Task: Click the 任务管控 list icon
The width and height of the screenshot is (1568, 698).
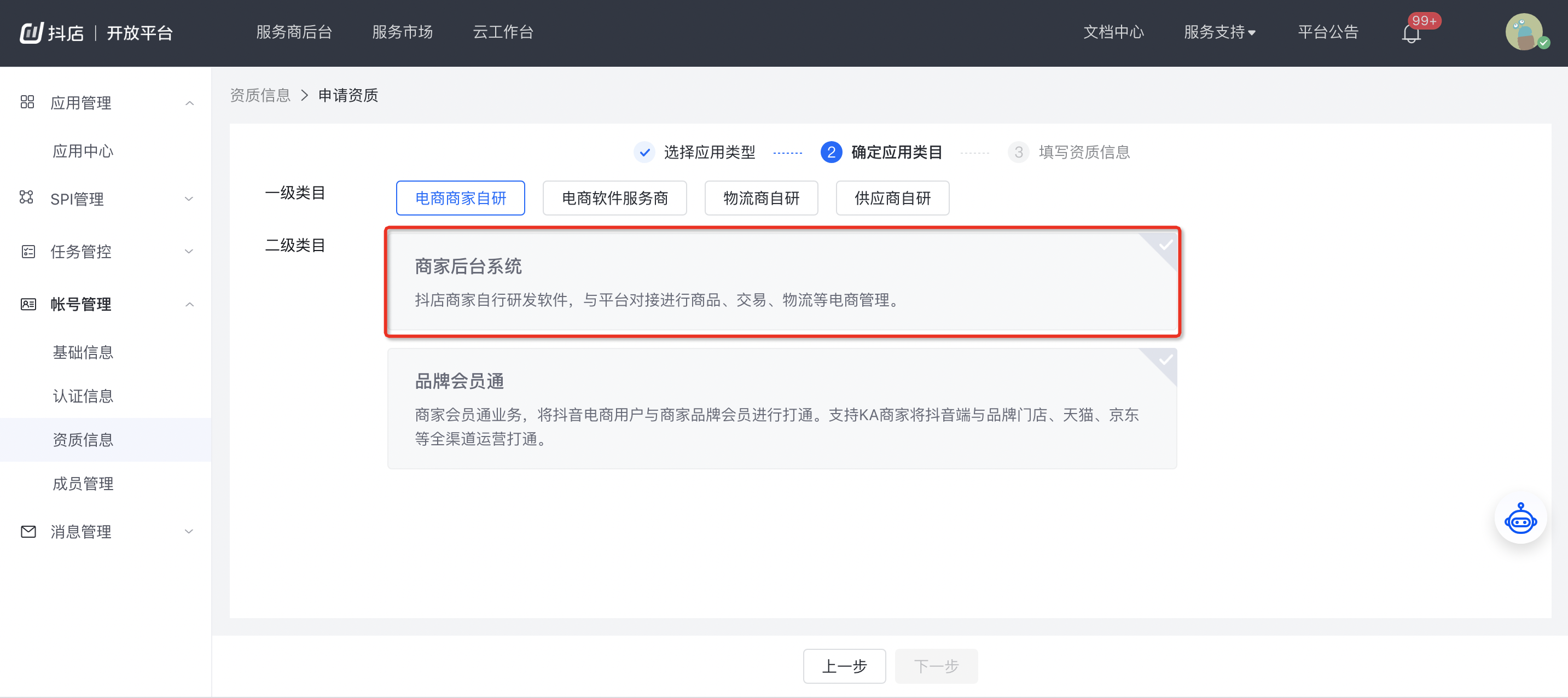Action: (x=28, y=251)
